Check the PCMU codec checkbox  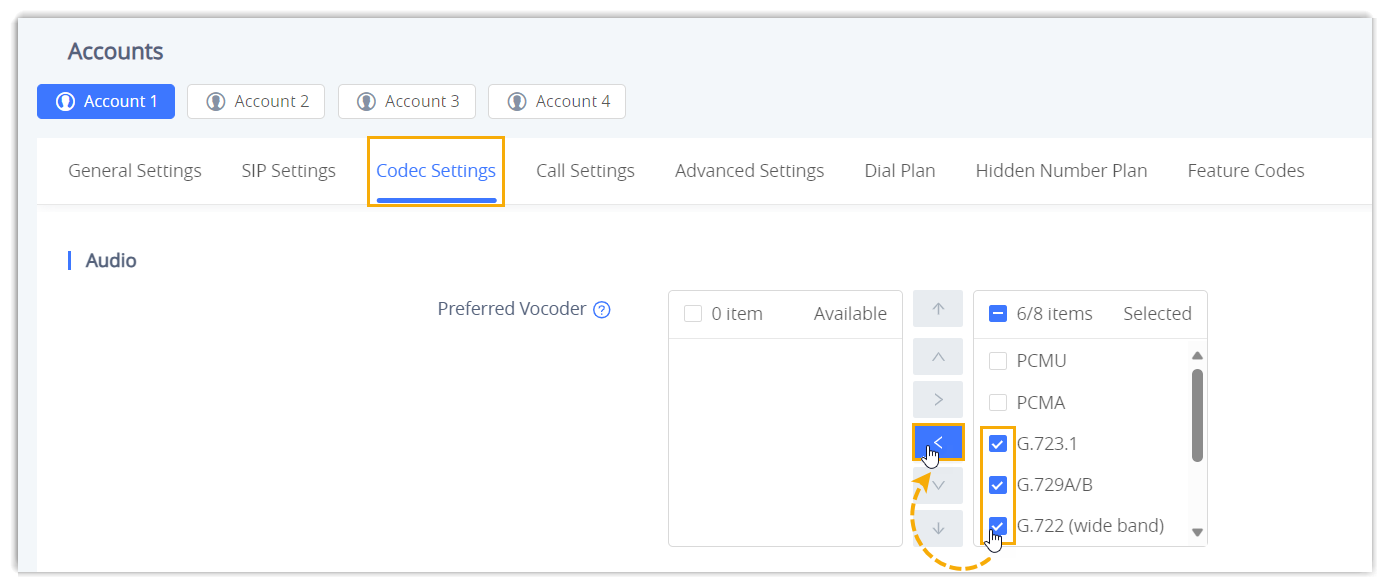coord(997,361)
